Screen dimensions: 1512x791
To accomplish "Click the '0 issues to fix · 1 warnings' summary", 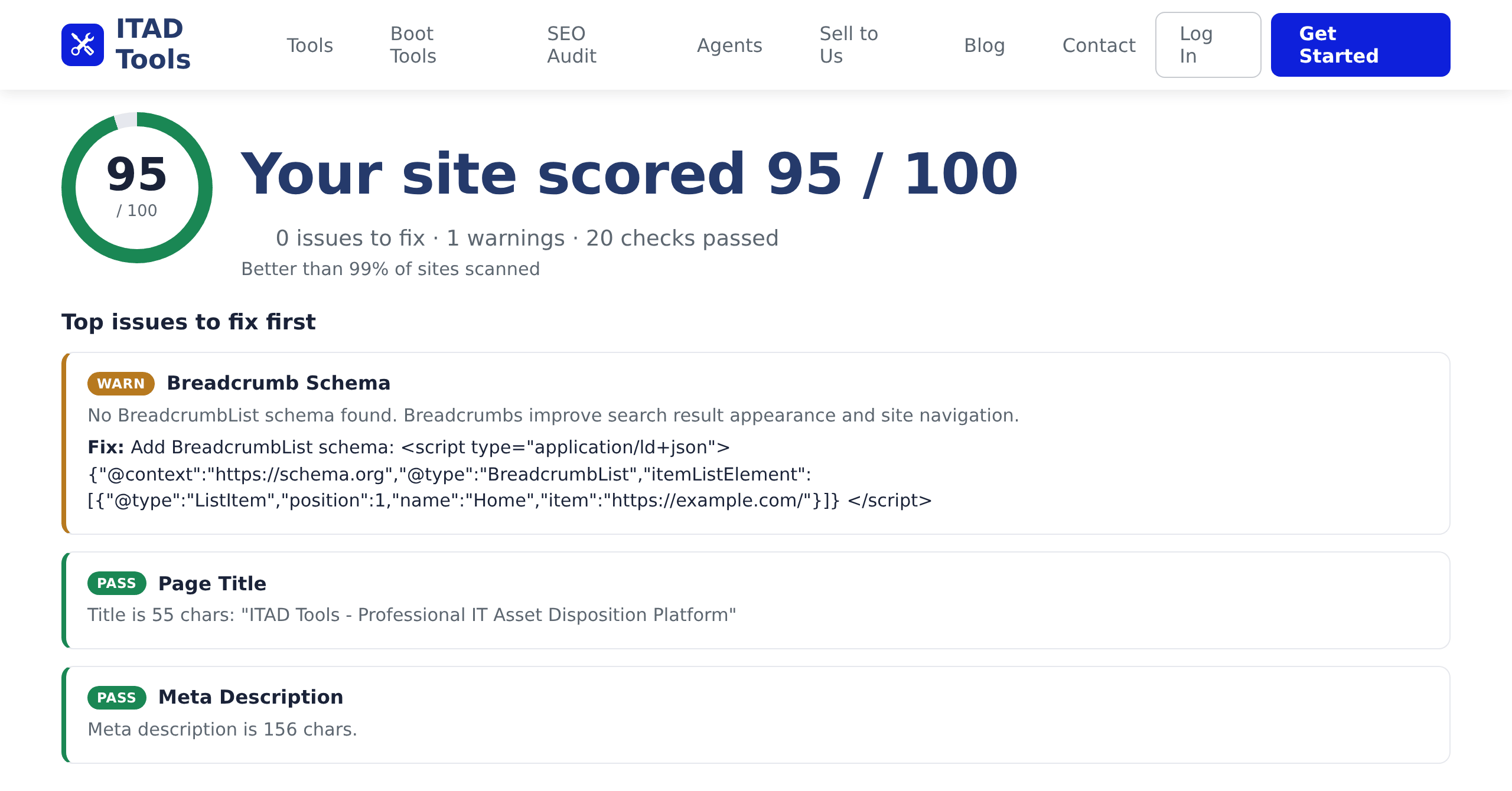I will click(527, 238).
